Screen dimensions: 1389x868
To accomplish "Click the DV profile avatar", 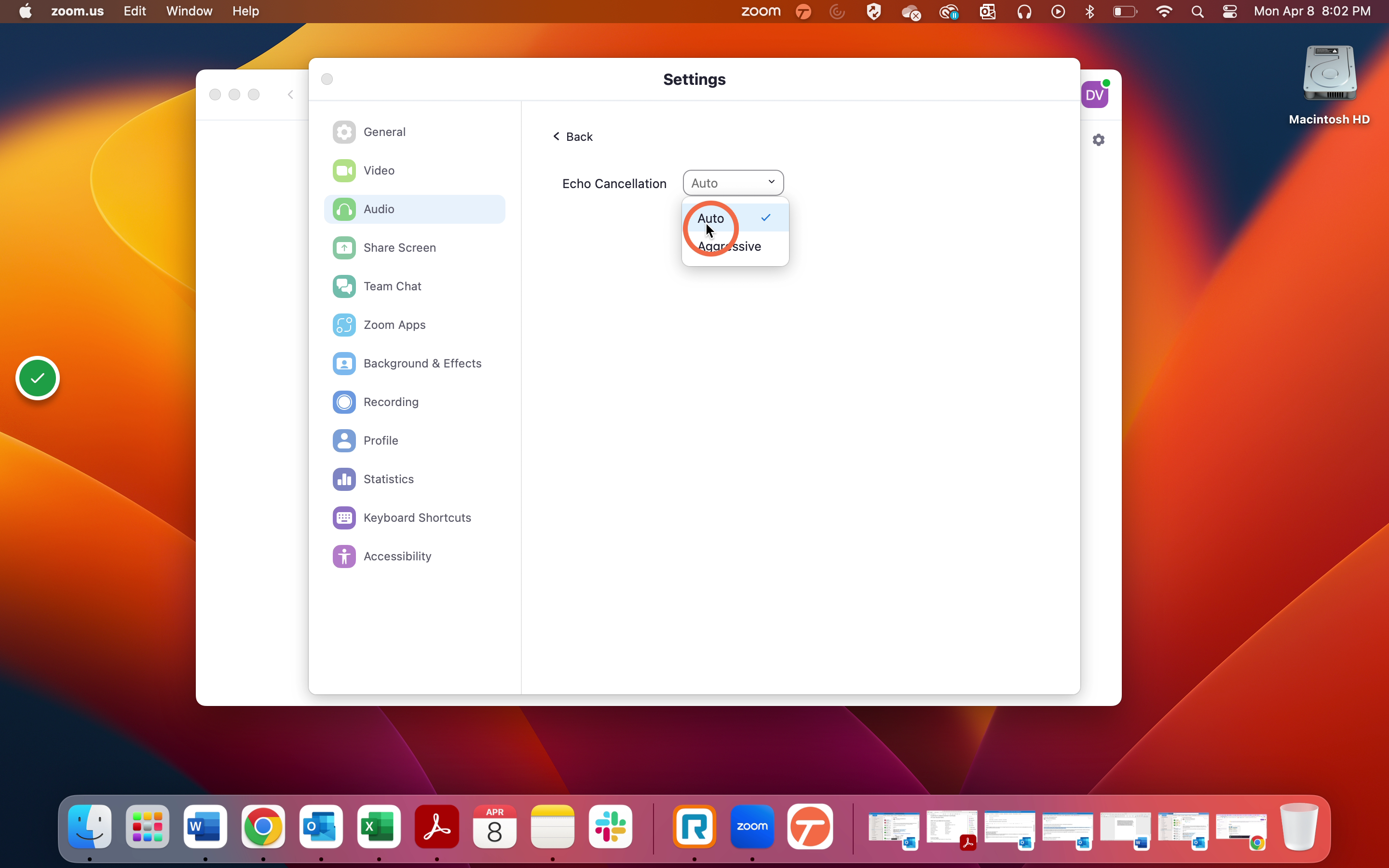I will (1094, 95).
